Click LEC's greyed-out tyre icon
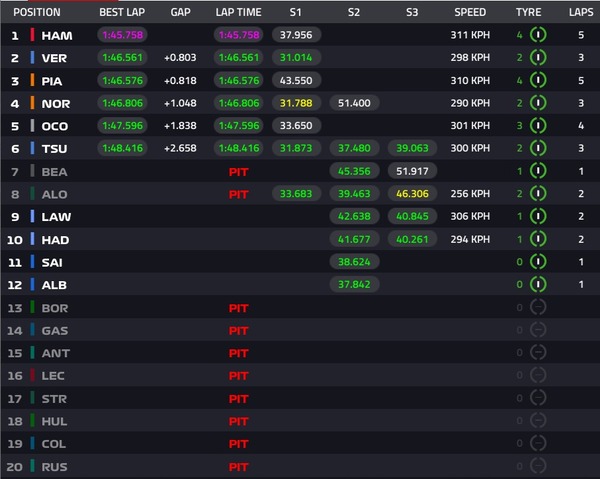 pos(538,375)
